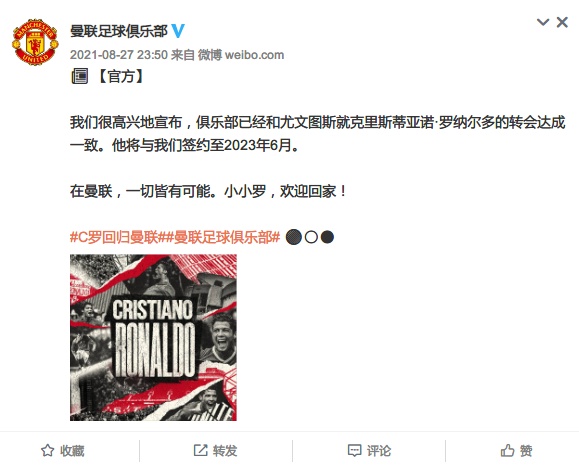The height and width of the screenshot is (468, 579).
Task: Click the white circle emoji
Action: (311, 237)
